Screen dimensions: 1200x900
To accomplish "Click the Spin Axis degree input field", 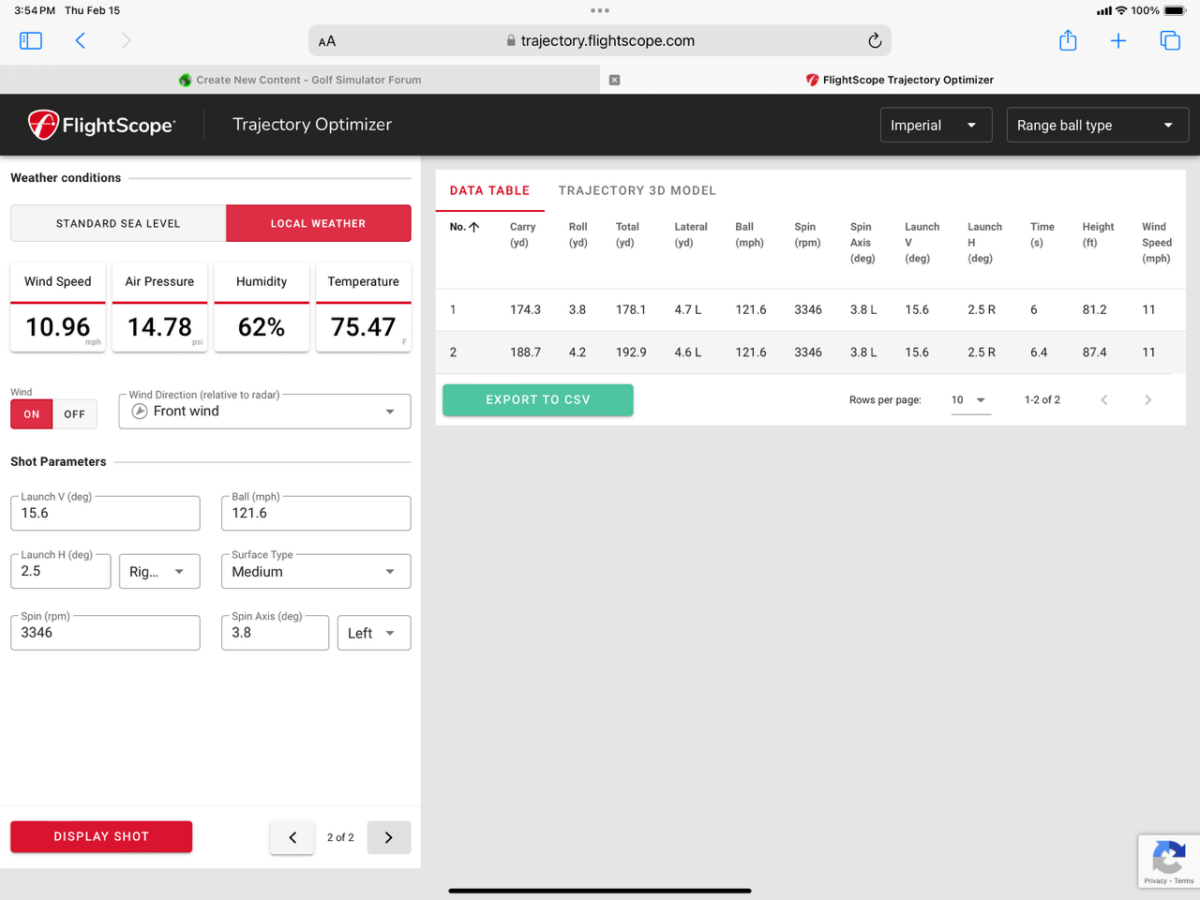I will [275, 633].
